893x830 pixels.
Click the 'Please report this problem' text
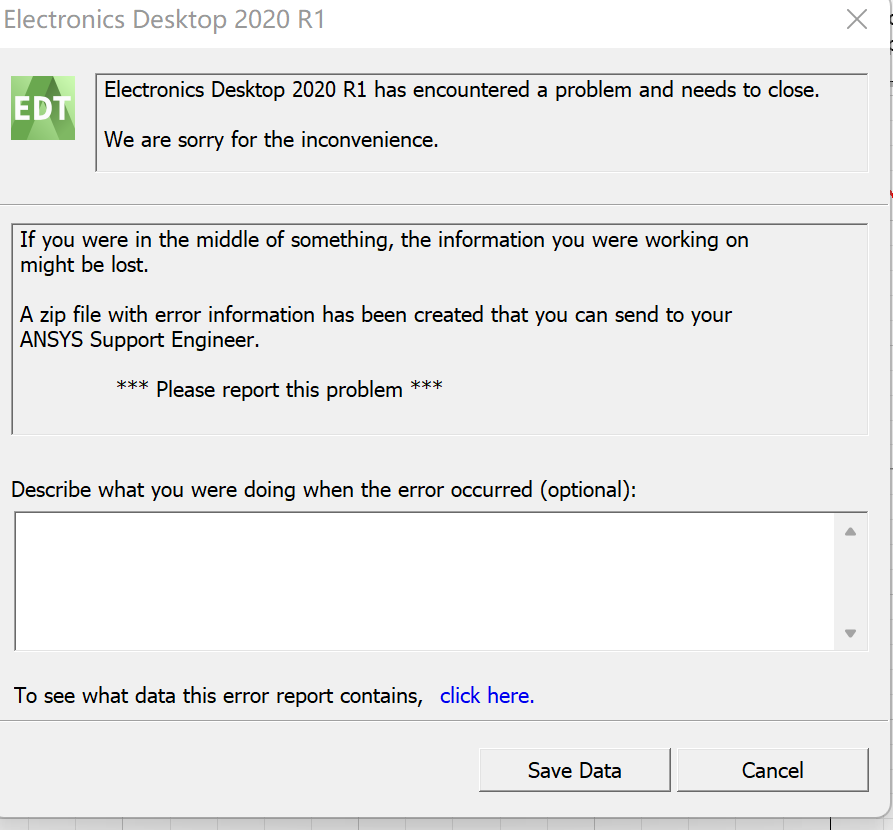tap(279, 390)
